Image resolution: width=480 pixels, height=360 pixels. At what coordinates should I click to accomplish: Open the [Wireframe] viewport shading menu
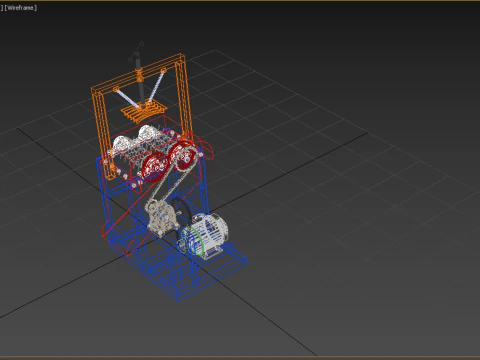21,8
